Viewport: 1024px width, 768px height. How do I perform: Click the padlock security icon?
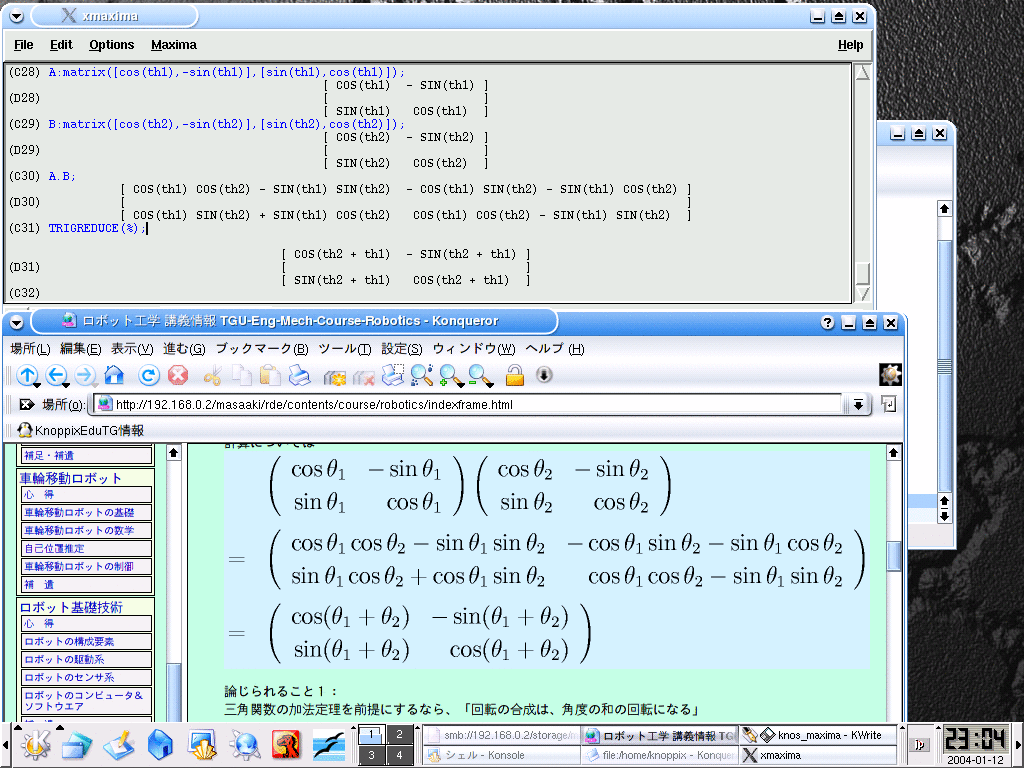pyautogui.click(x=515, y=376)
